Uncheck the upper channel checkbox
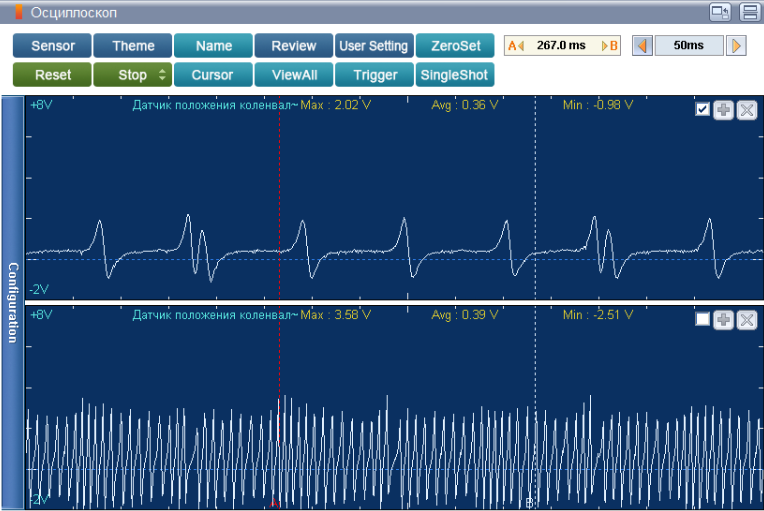Screen dimensions: 764x511 tap(702, 110)
